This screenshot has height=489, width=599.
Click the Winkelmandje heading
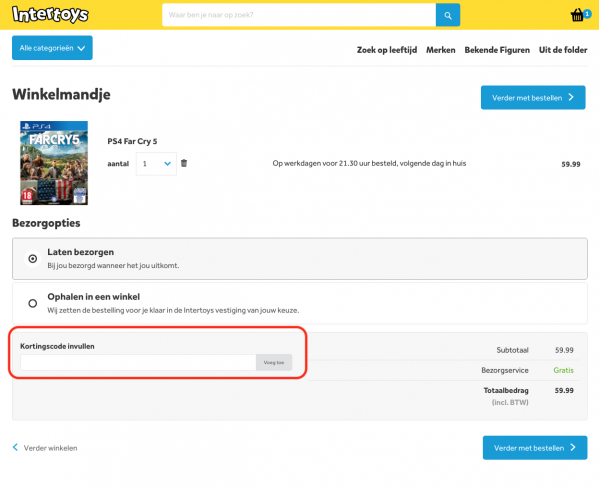point(61,94)
